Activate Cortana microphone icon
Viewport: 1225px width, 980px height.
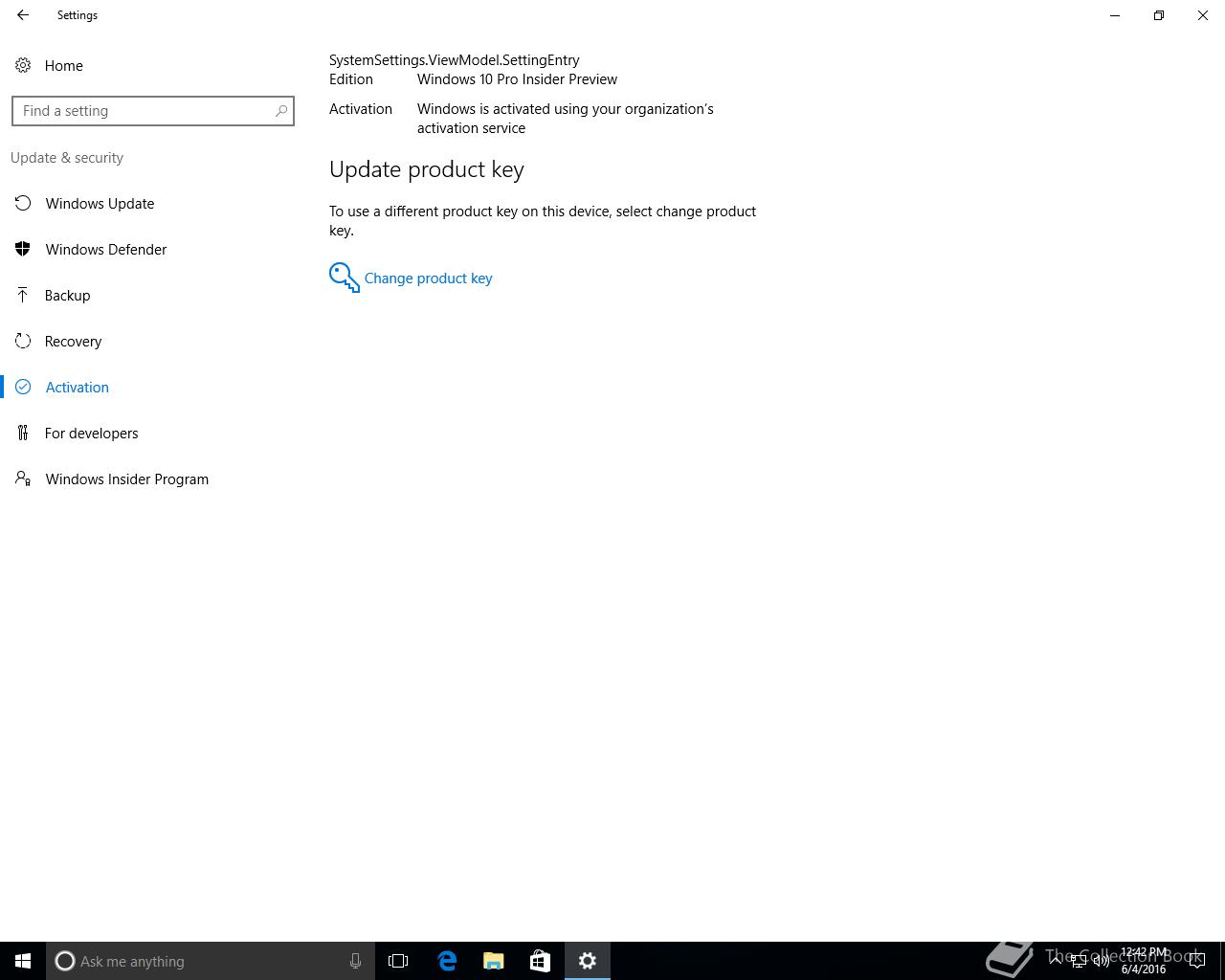(x=355, y=961)
